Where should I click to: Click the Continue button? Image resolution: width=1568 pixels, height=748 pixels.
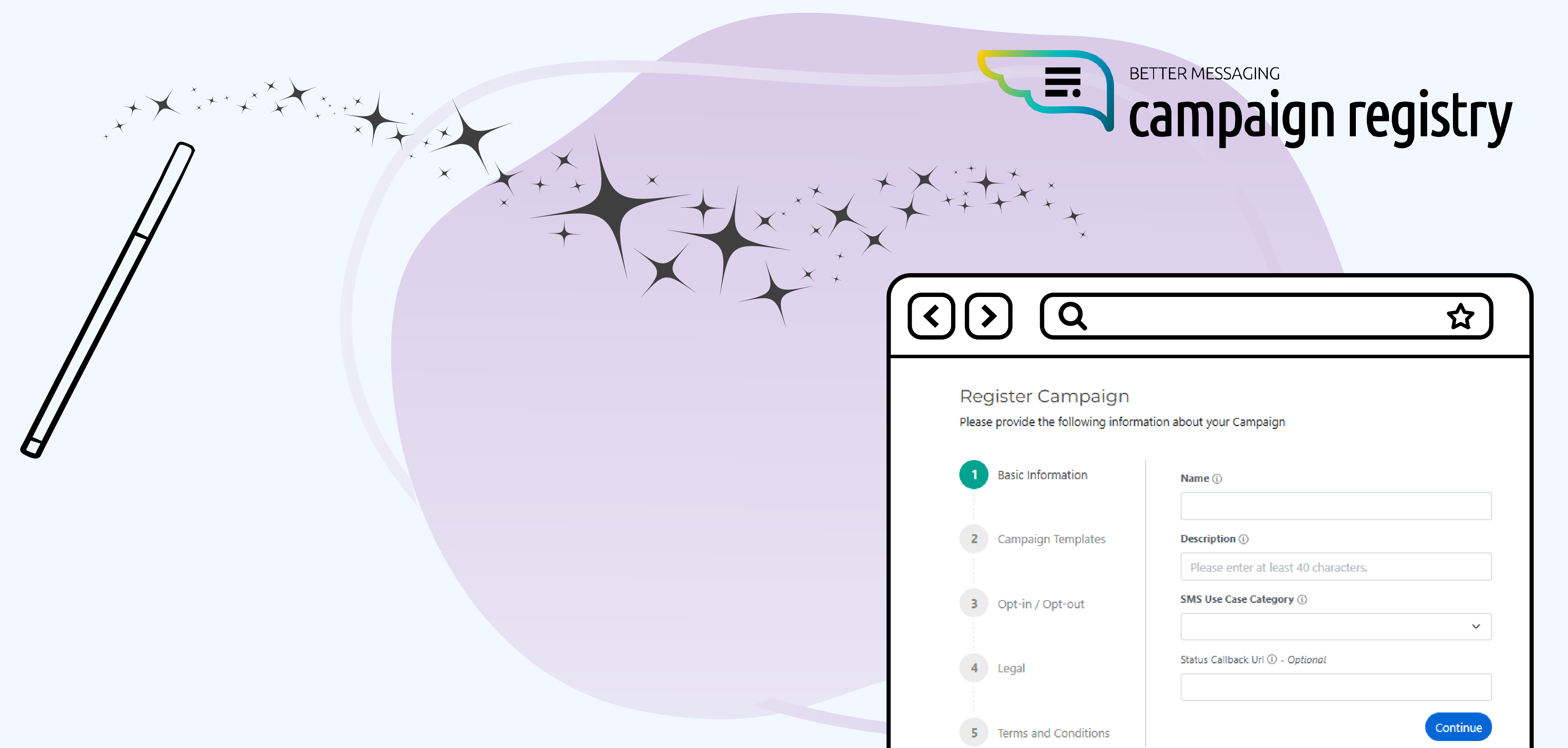1453,727
